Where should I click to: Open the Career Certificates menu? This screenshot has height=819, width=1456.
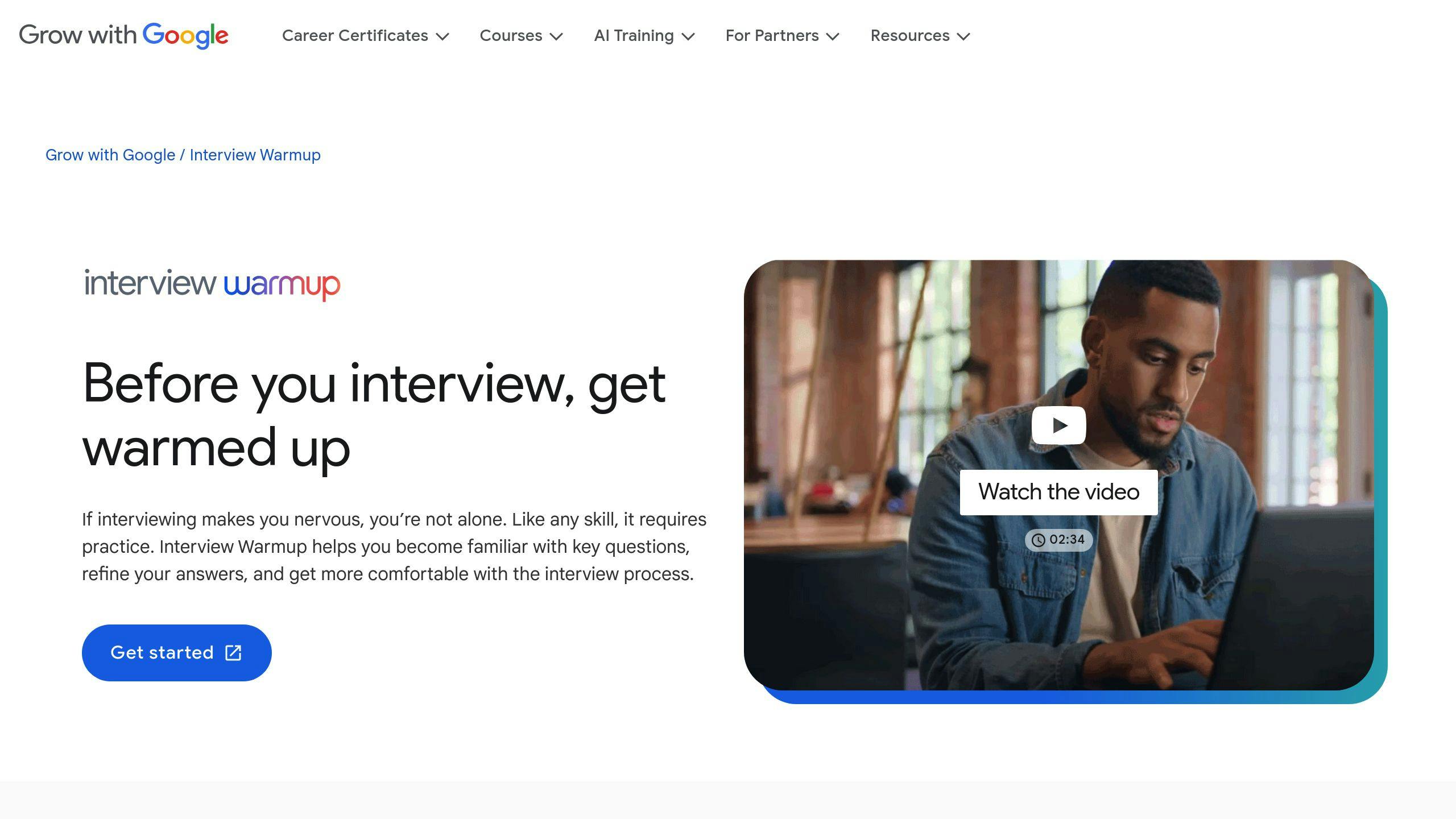coord(366,36)
